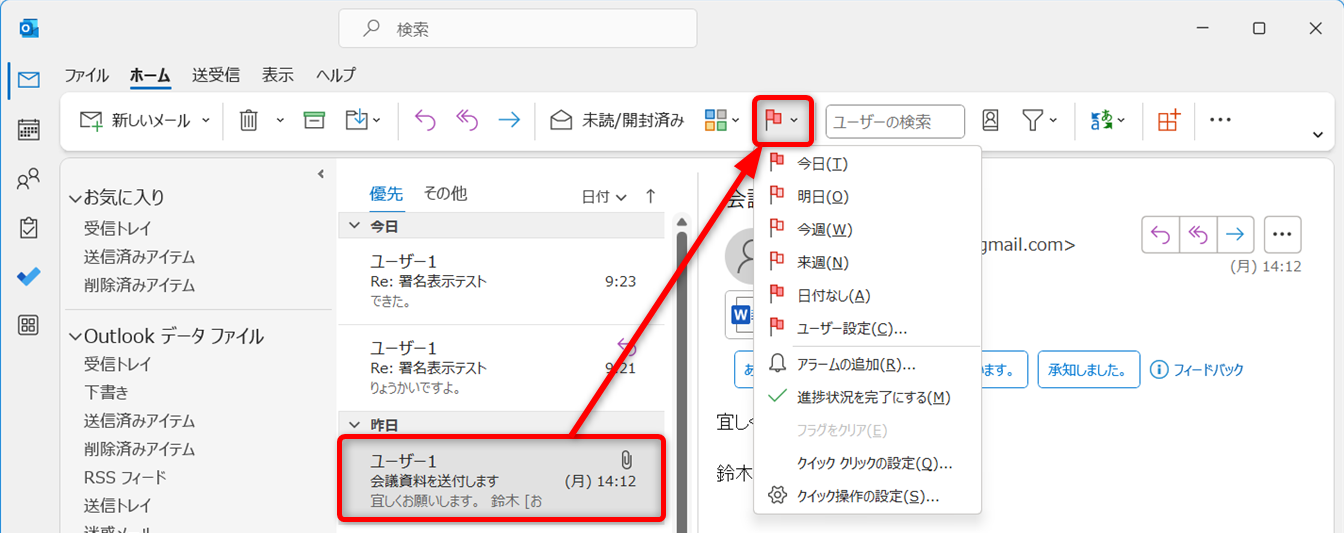Select 明日(O) from flag menu
1344x533 pixels.
click(822, 197)
